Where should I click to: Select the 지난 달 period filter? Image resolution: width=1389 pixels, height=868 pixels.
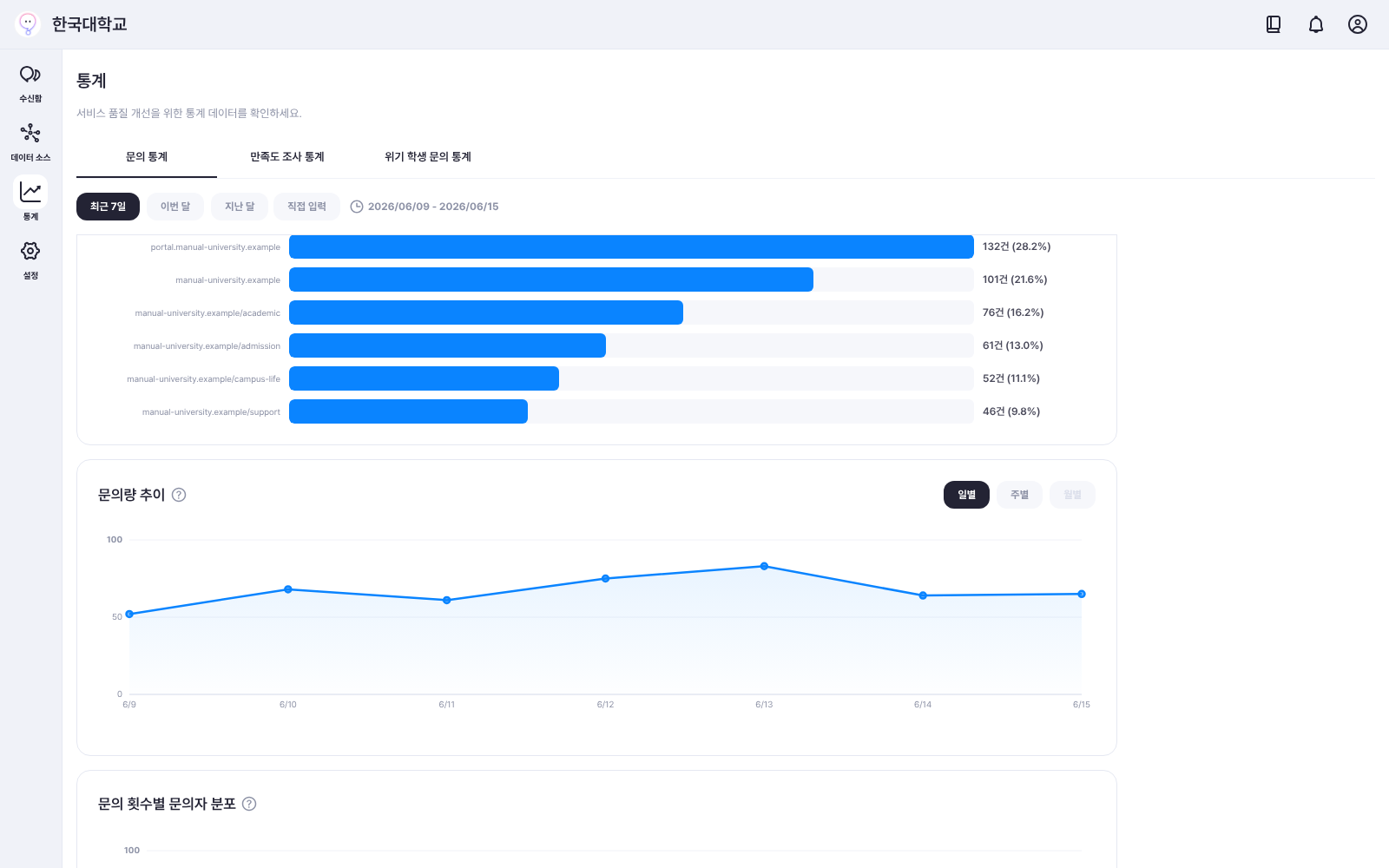pyautogui.click(x=240, y=207)
